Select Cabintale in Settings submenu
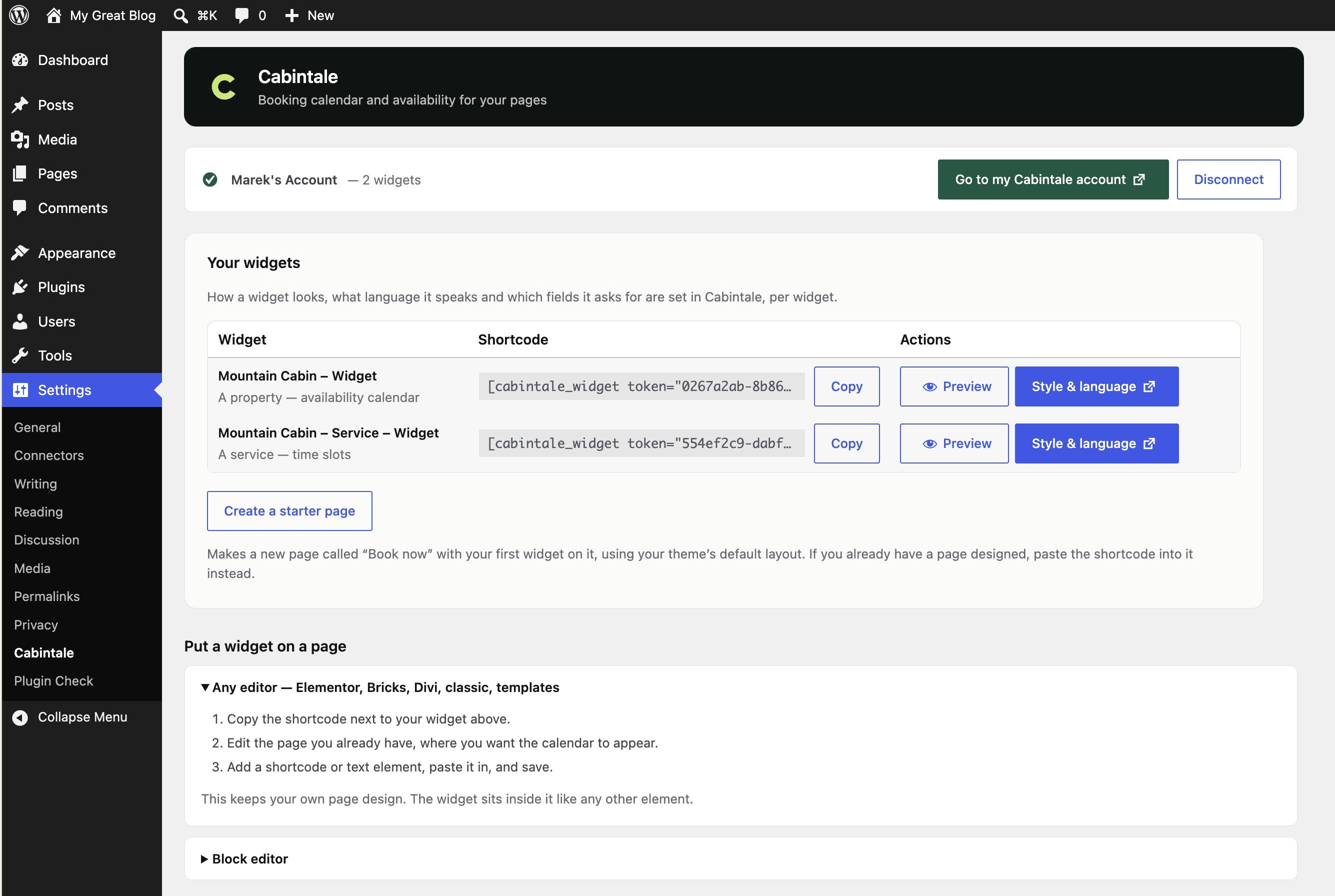This screenshot has width=1335, height=896. pos(44,653)
